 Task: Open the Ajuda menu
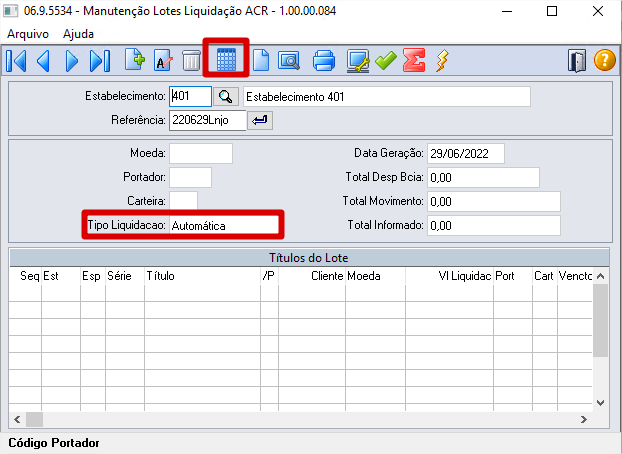(x=78, y=34)
